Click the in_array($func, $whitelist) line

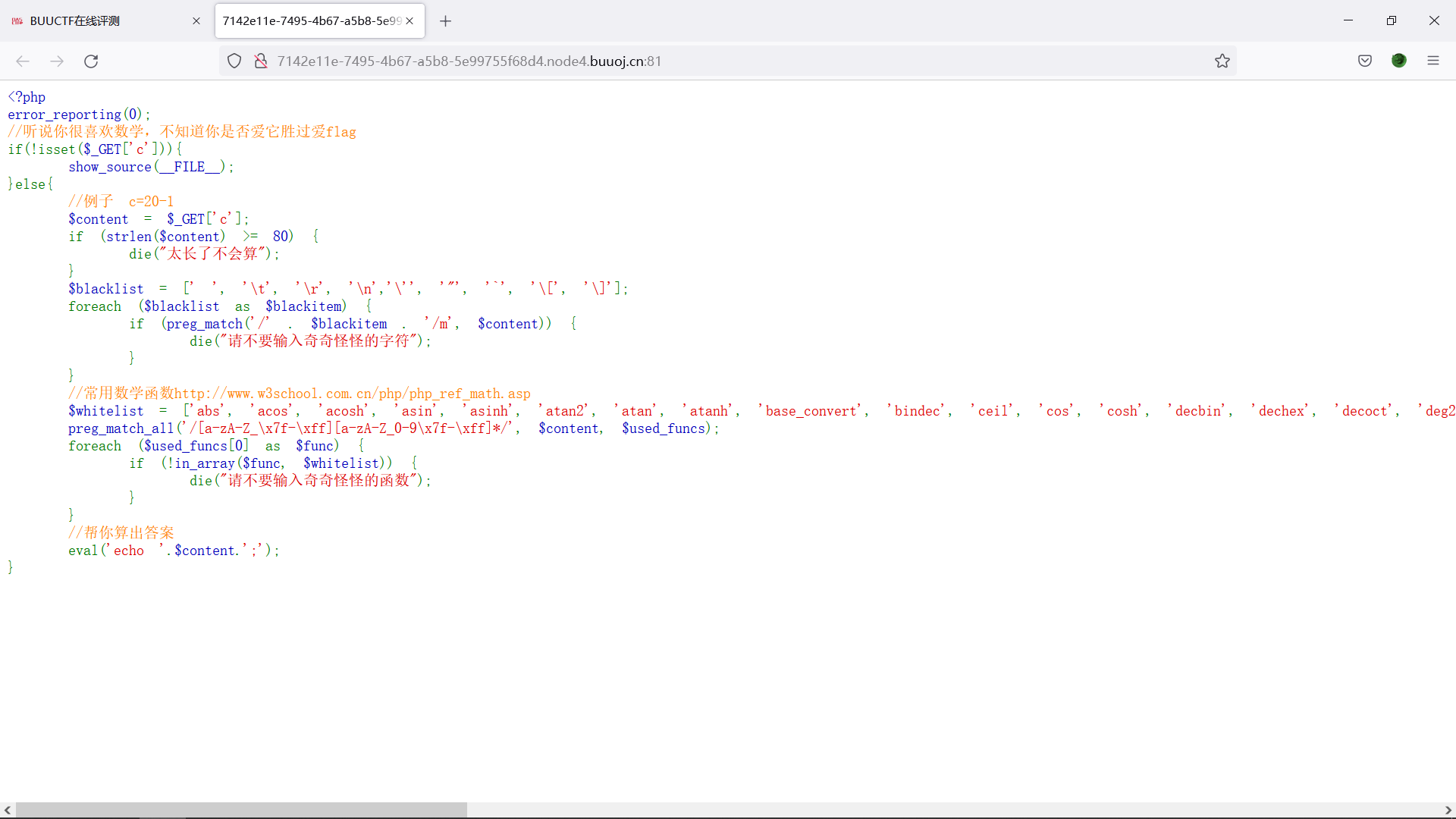(x=273, y=463)
